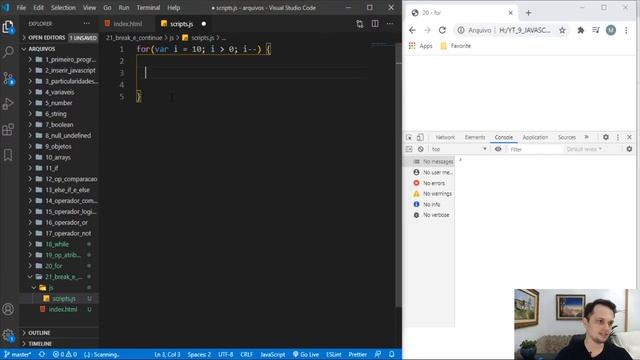Open the Extensions view
Screen dimensions: 640x360
tap(8, 129)
